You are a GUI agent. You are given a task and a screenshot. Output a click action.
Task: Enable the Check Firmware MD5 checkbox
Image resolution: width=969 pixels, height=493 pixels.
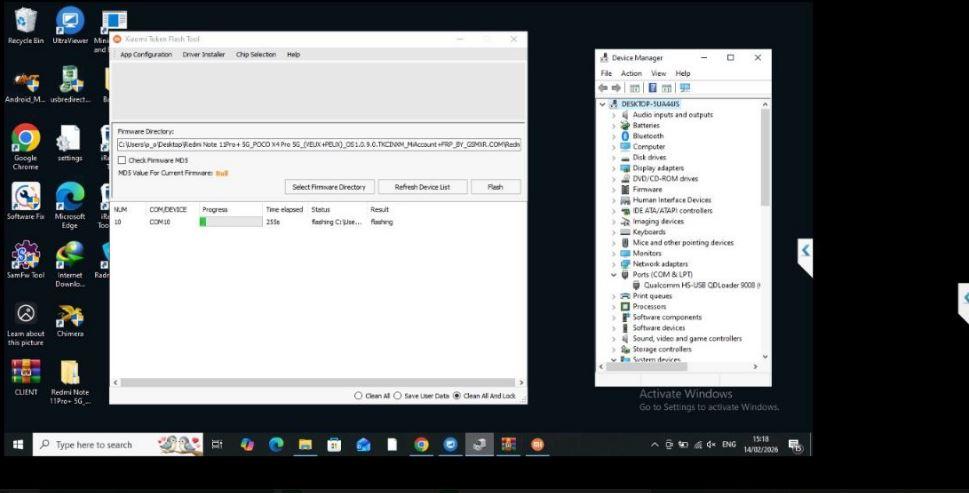point(122,160)
